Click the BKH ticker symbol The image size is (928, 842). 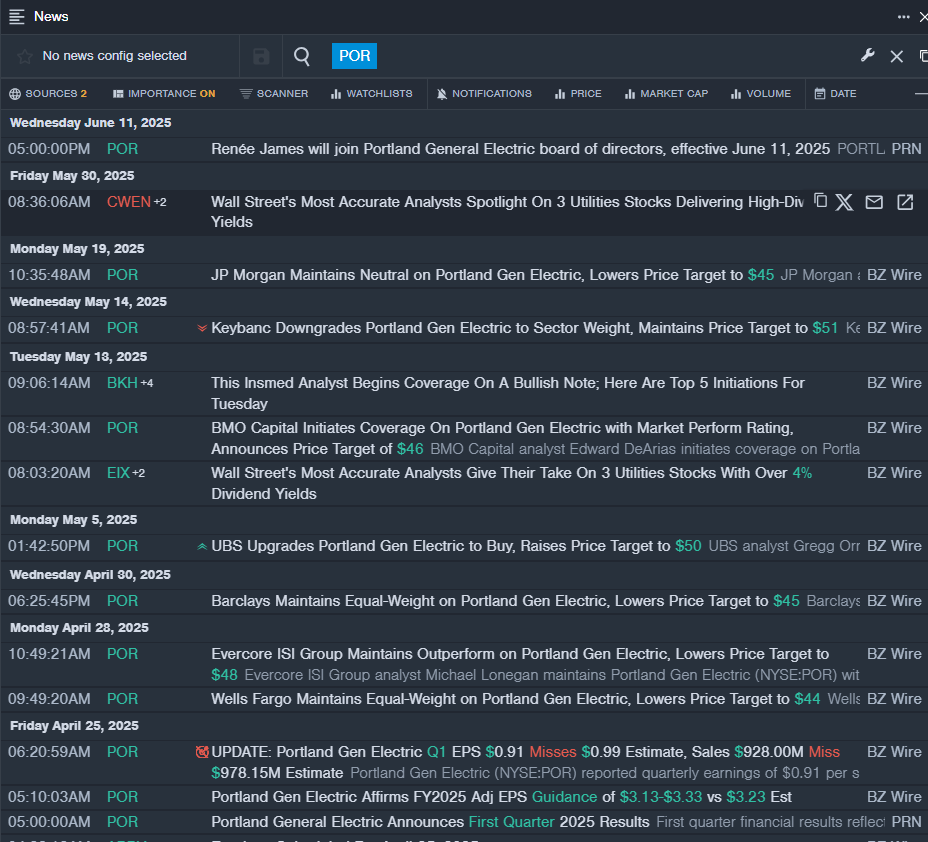pyautogui.click(x=122, y=383)
